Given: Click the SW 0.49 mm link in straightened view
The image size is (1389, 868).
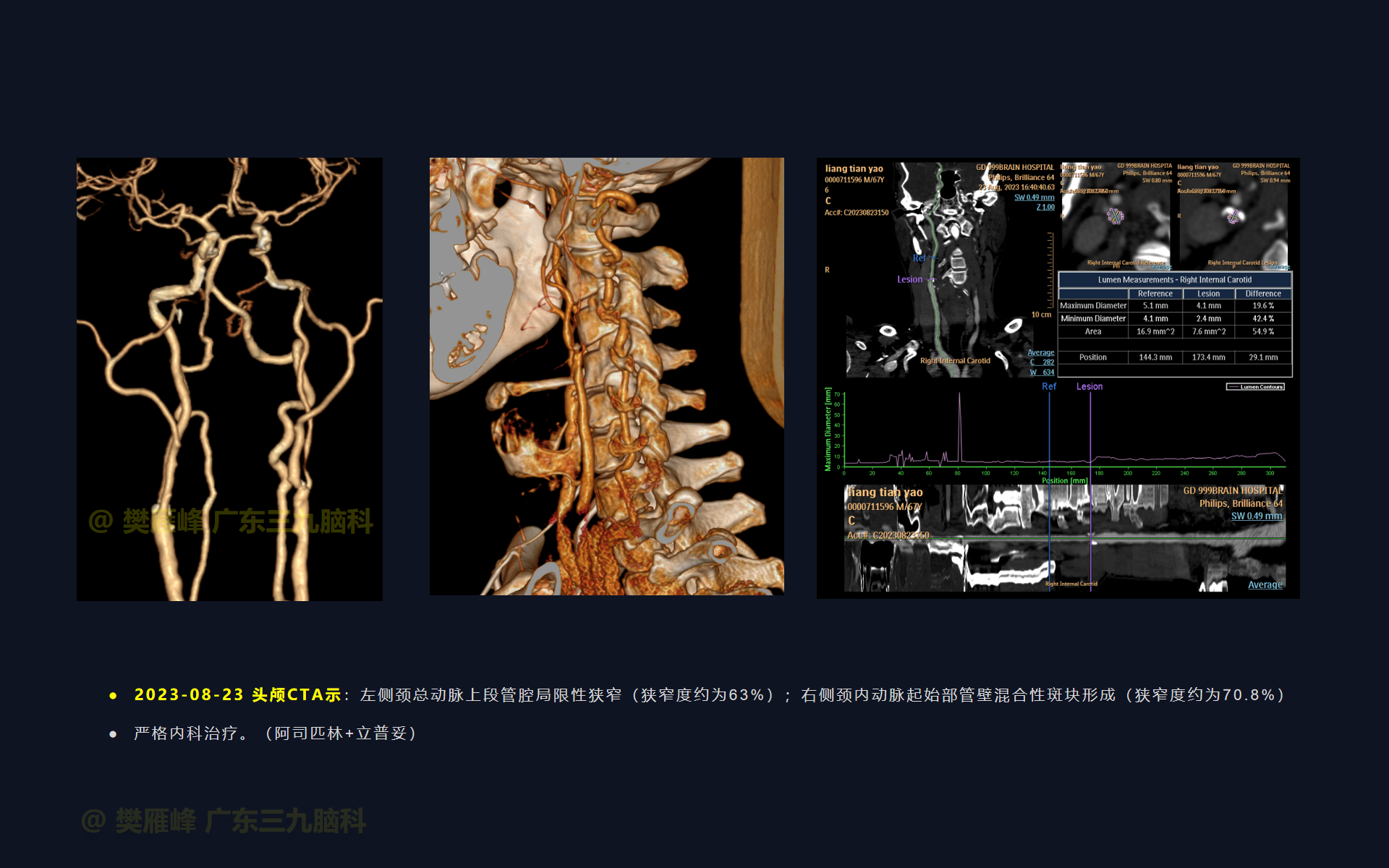Looking at the screenshot, I should click(x=1256, y=516).
